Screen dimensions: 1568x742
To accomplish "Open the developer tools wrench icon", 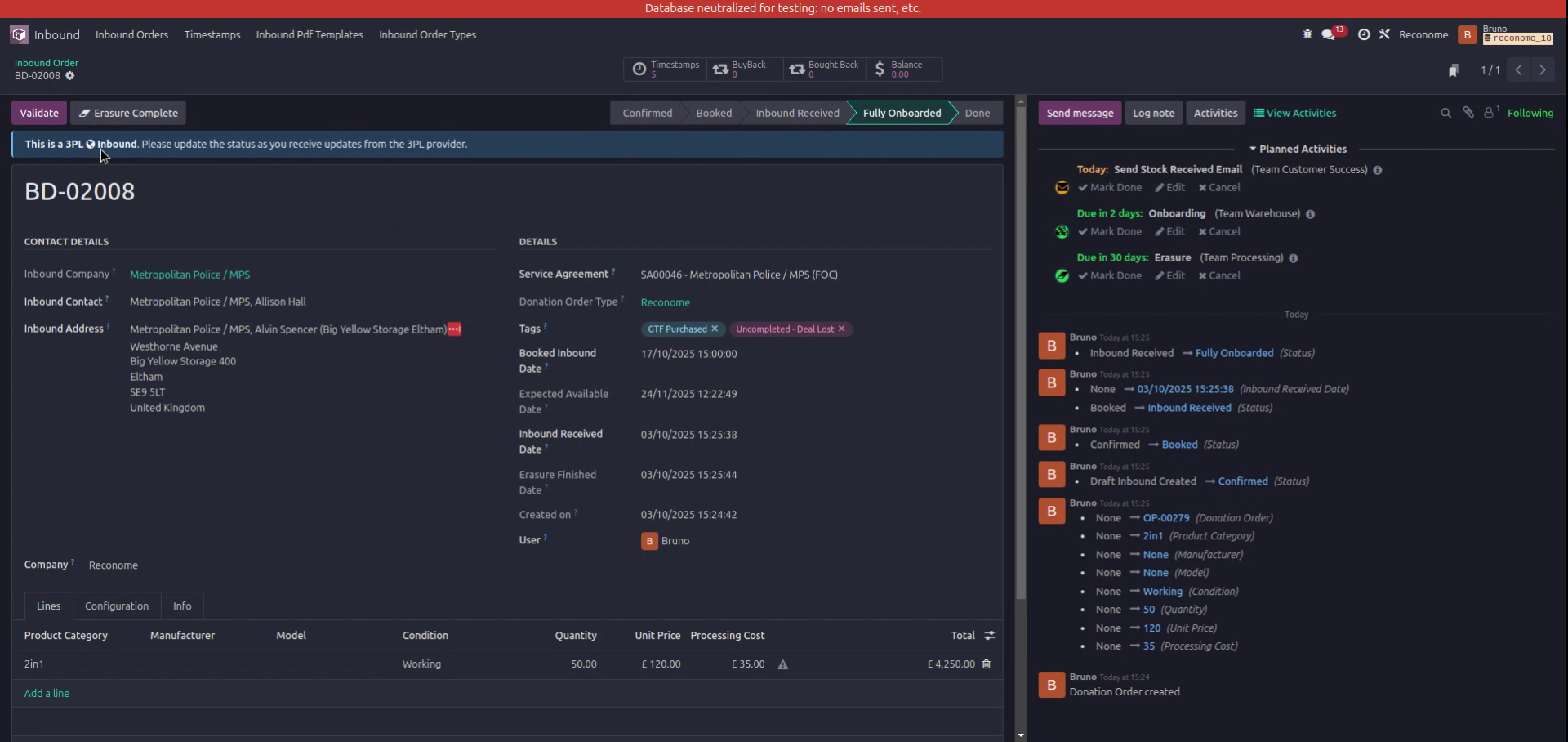I will coord(1385,34).
